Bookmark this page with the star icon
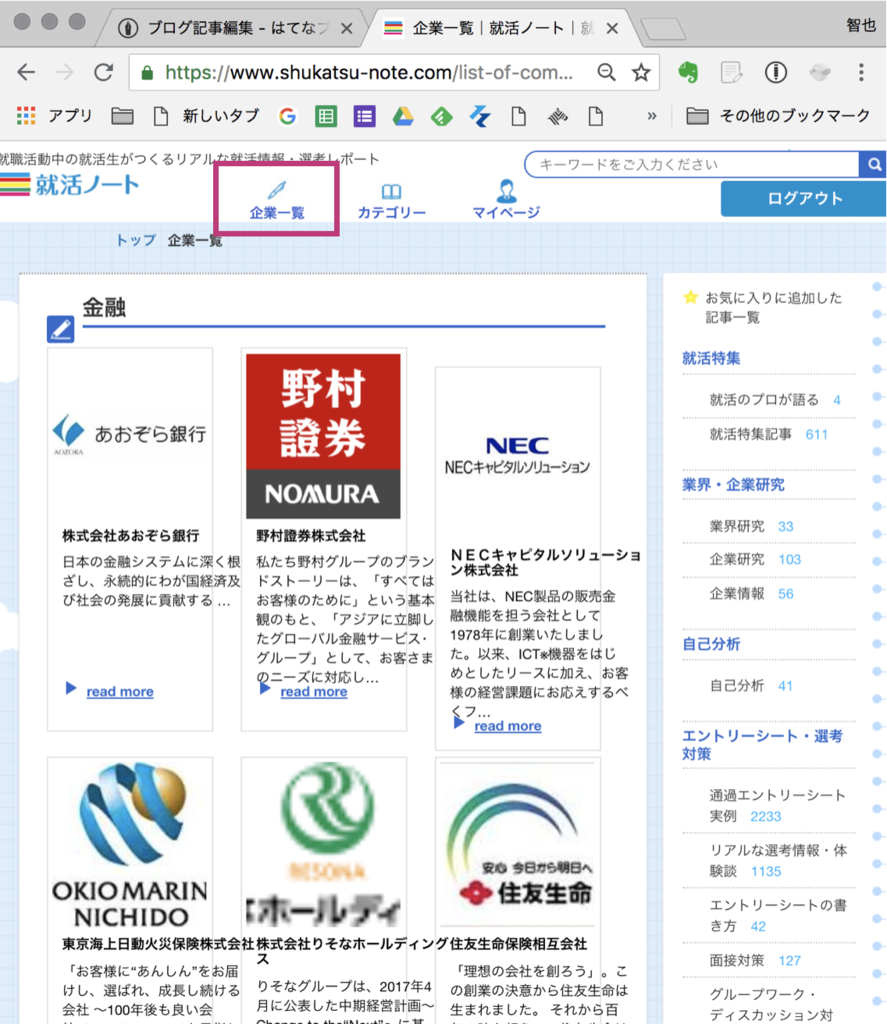Viewport: 887px width, 1024px height. coord(641,72)
